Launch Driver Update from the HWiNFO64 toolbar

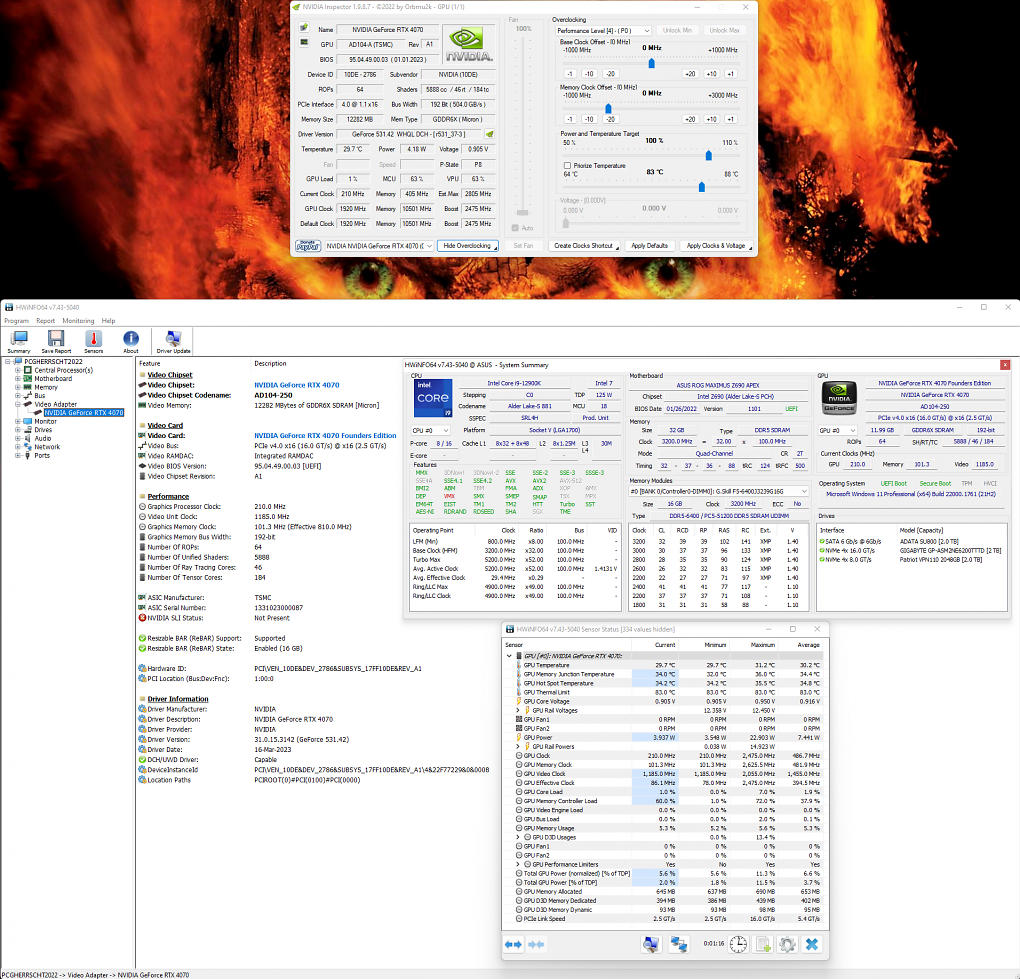[173, 341]
